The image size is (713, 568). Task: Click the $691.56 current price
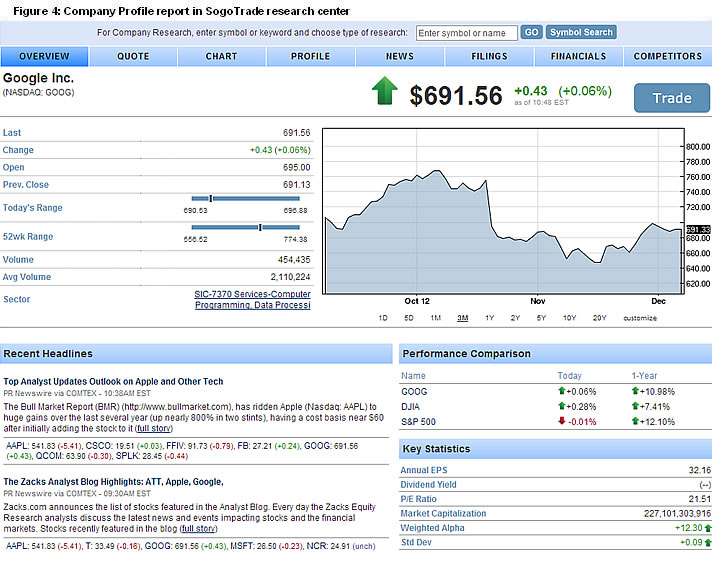pyautogui.click(x=456, y=96)
